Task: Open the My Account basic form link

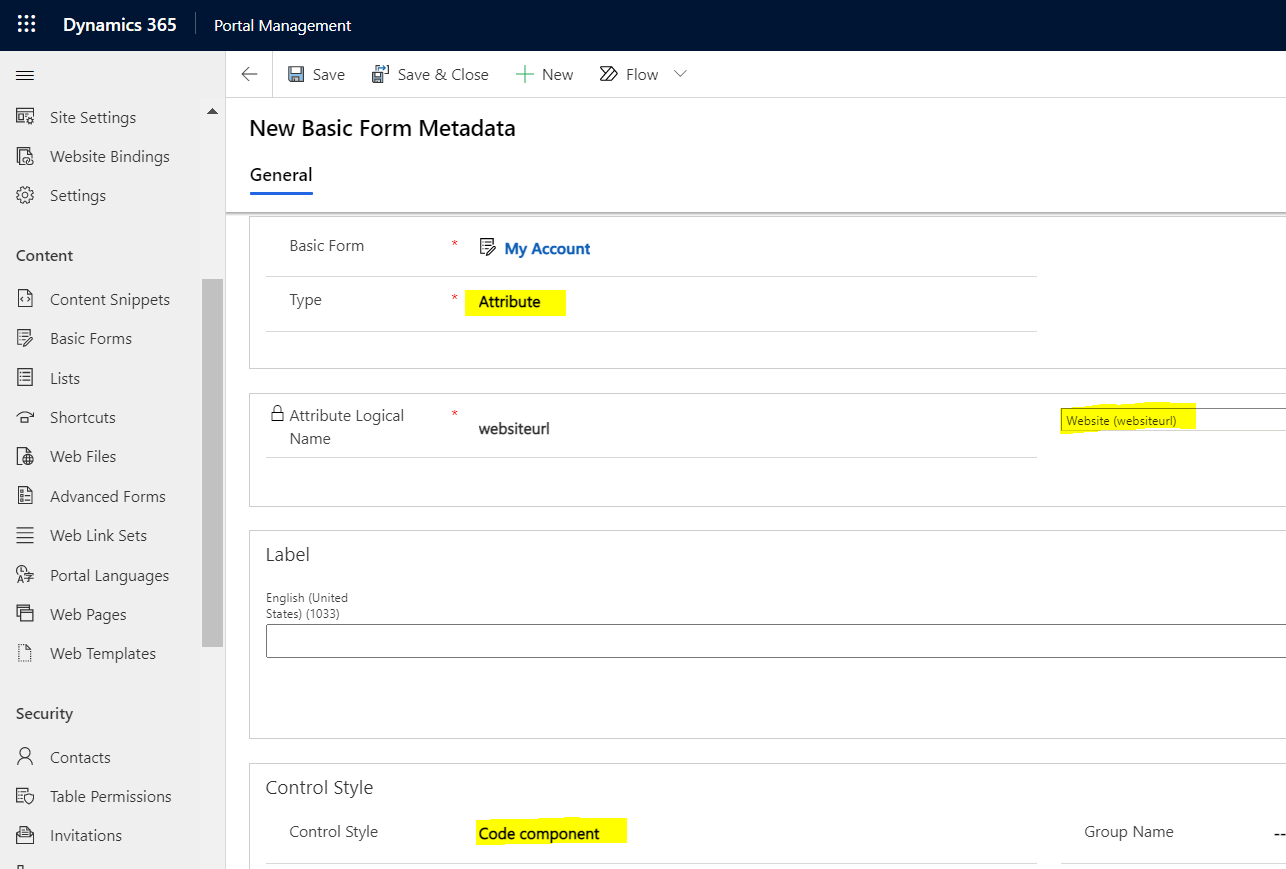Action: (548, 248)
